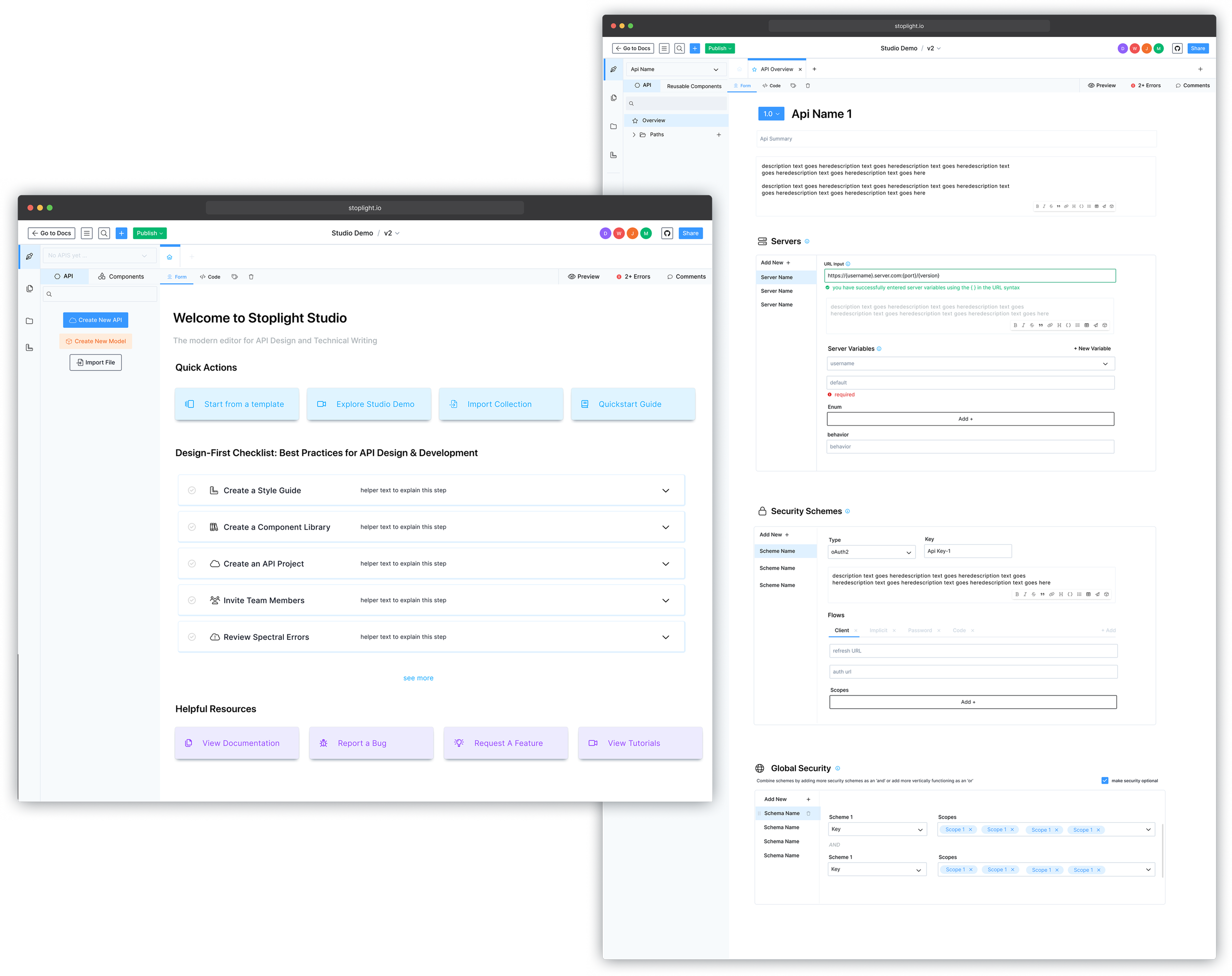Click Go to Docs in front window
Viewport: 1232px width, 976px height.
pyautogui.click(x=51, y=233)
